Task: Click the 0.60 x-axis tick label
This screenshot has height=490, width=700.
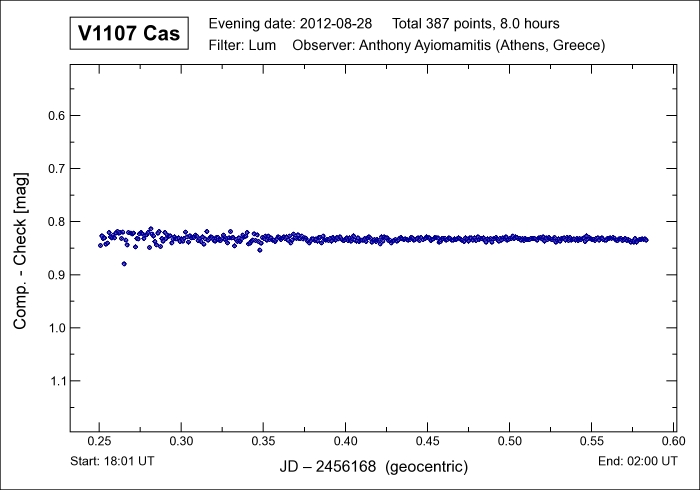Action: pos(673,441)
